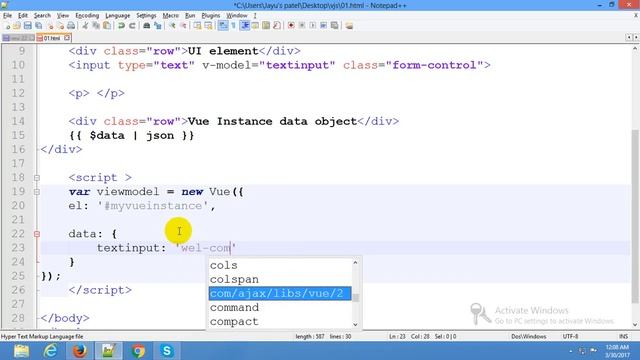This screenshot has width=640, height=360.
Task: Click the Zoom In toolbar icon
Action: coord(173,26)
